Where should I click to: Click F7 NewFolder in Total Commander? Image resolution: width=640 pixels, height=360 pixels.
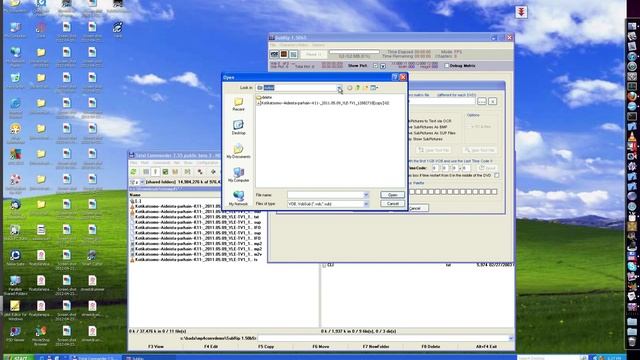(x=376, y=347)
